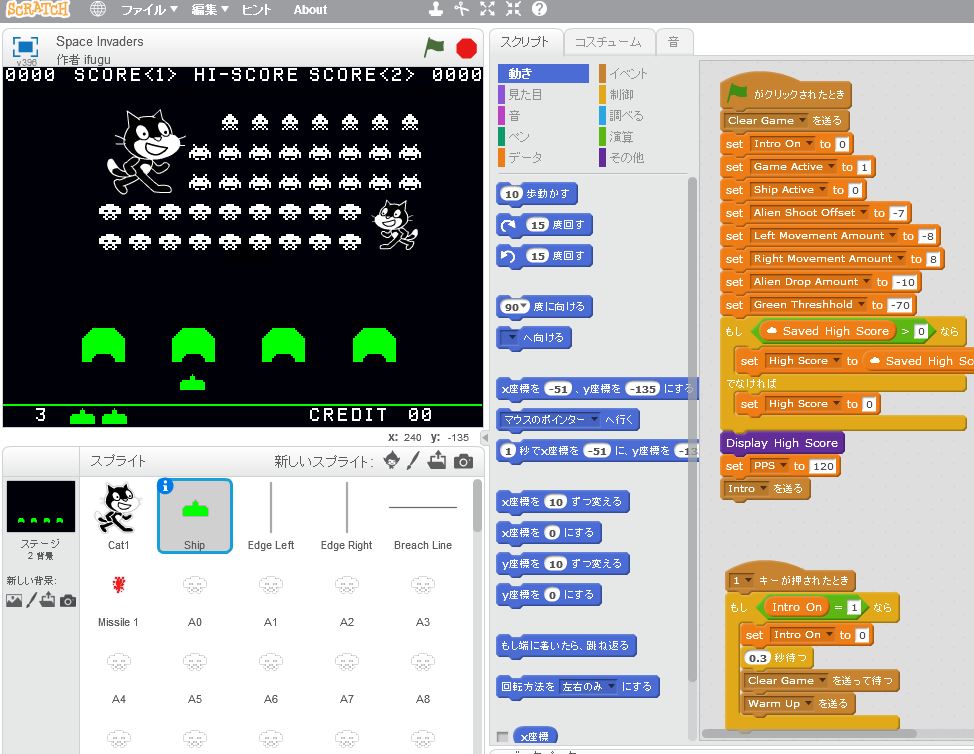Open the help question mark tool
This screenshot has width=974, height=754.
click(539, 10)
